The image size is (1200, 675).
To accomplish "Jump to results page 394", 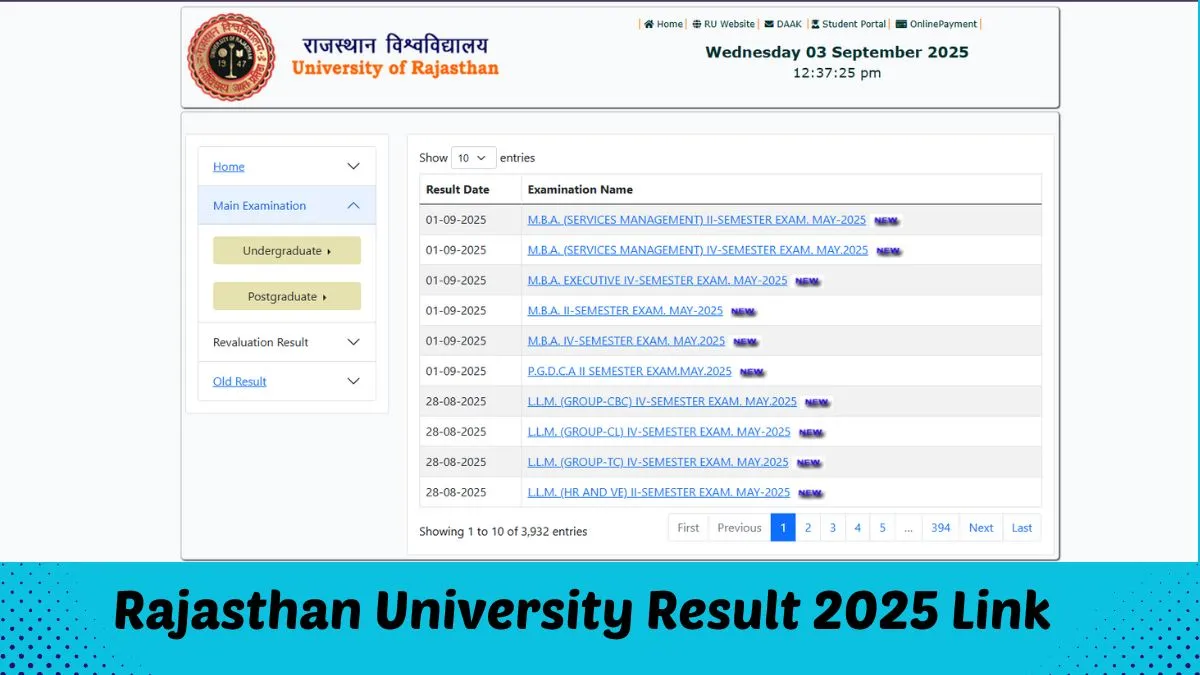I will 941,528.
